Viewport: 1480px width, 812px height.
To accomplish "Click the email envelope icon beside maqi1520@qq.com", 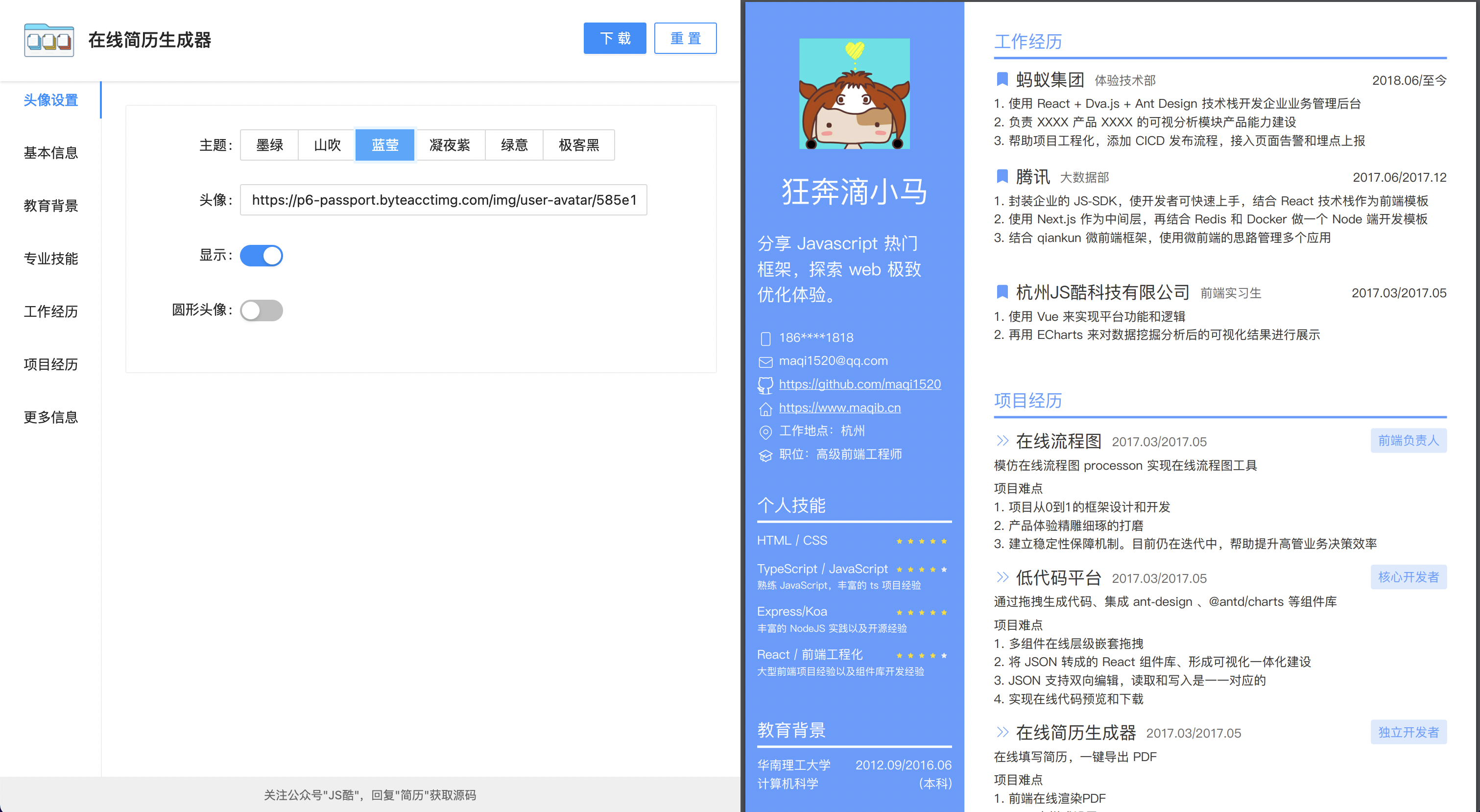I will pos(765,361).
